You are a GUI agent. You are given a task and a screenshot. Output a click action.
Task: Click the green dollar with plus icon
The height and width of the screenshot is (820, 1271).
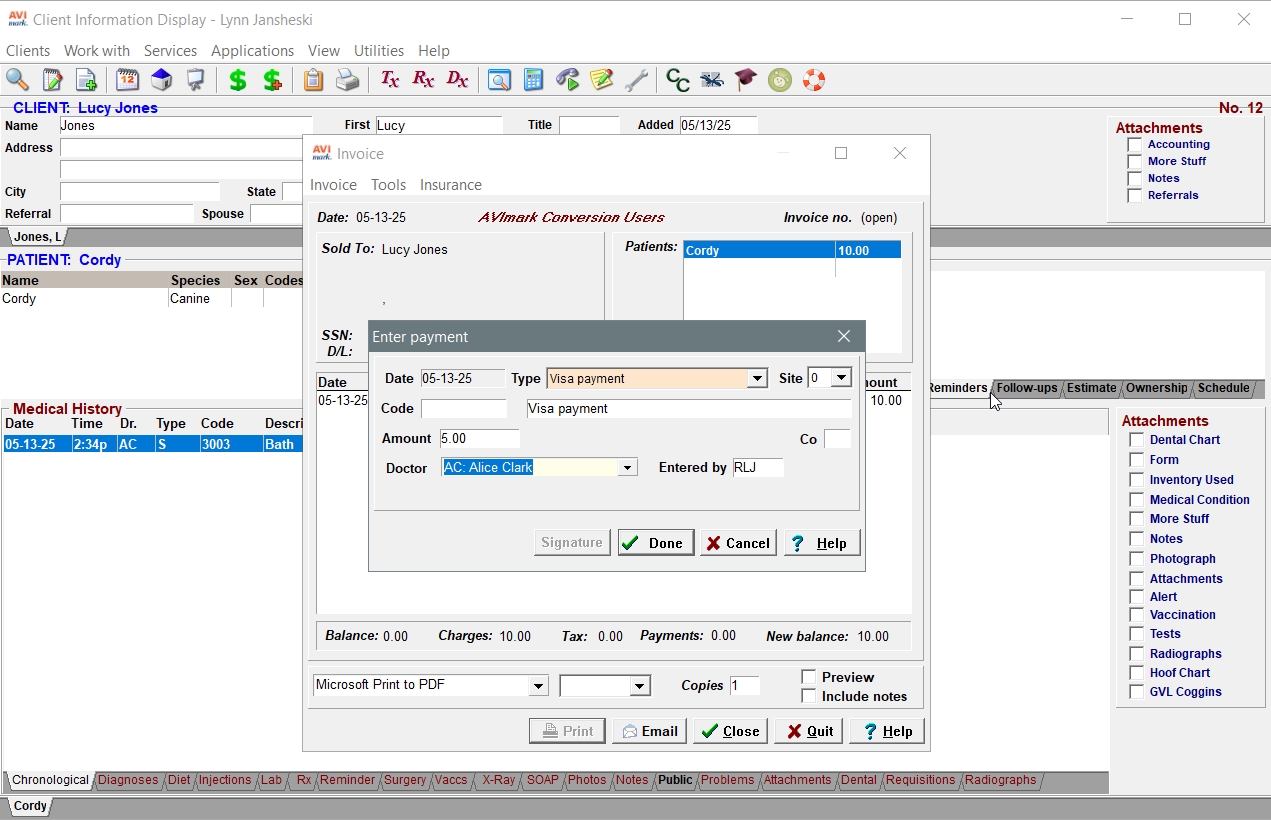[272, 80]
